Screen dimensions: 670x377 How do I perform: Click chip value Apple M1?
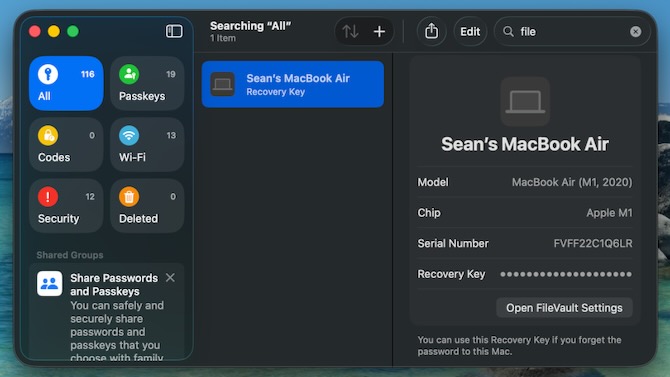point(609,213)
